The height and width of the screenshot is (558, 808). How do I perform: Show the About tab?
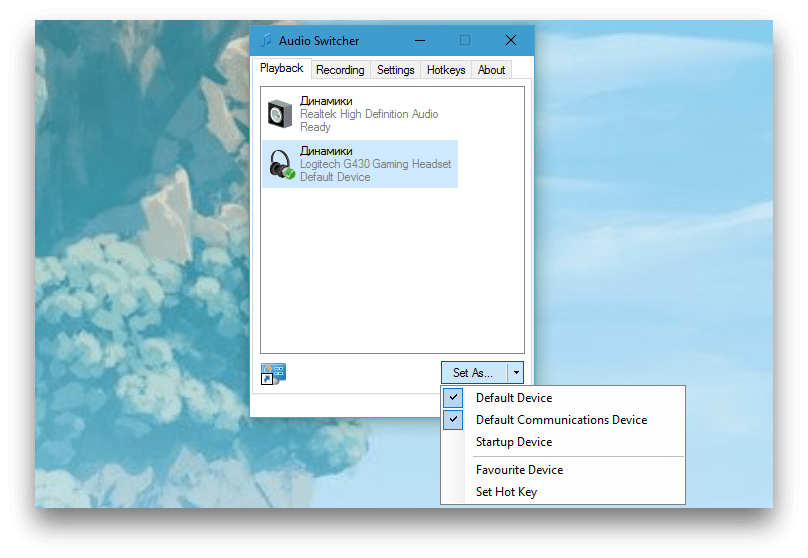pyautogui.click(x=491, y=70)
